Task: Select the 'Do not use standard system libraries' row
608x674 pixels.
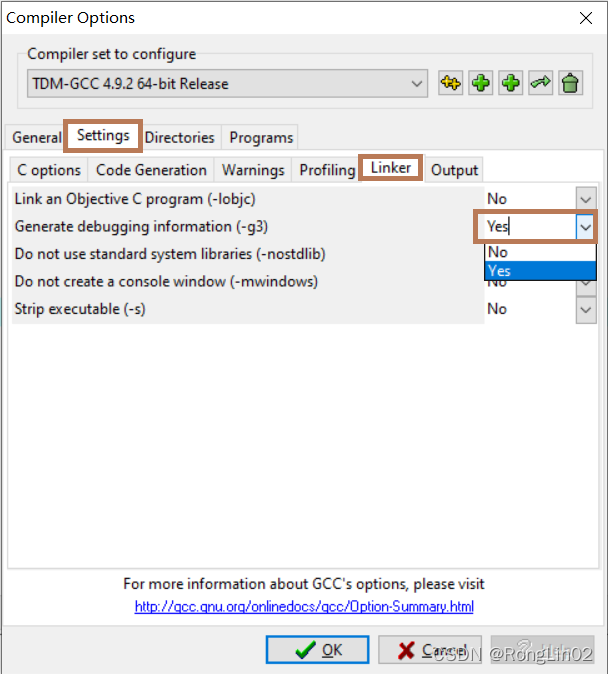Action: click(248, 254)
